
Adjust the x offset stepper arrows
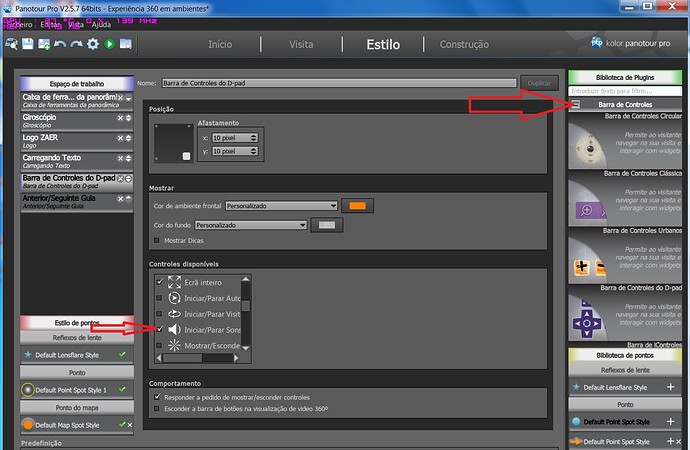(253, 138)
